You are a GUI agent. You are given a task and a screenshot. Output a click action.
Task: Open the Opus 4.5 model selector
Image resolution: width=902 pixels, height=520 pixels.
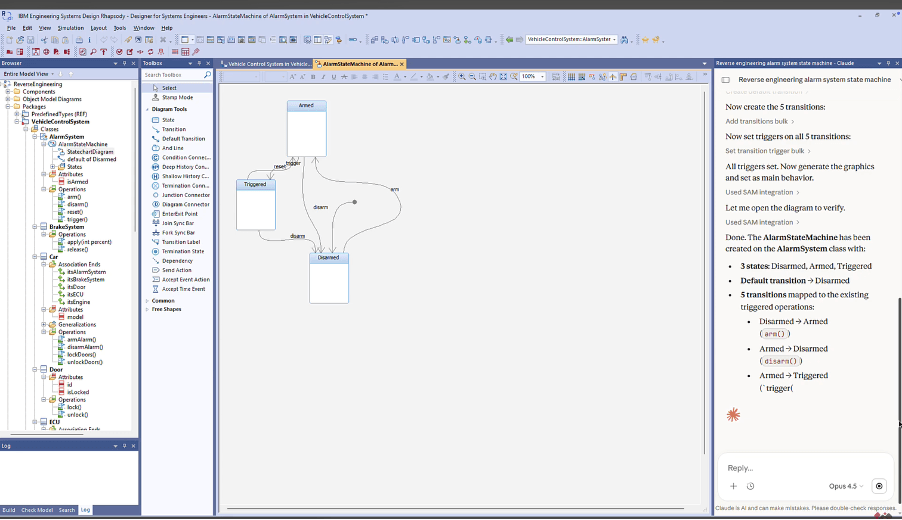(x=846, y=486)
